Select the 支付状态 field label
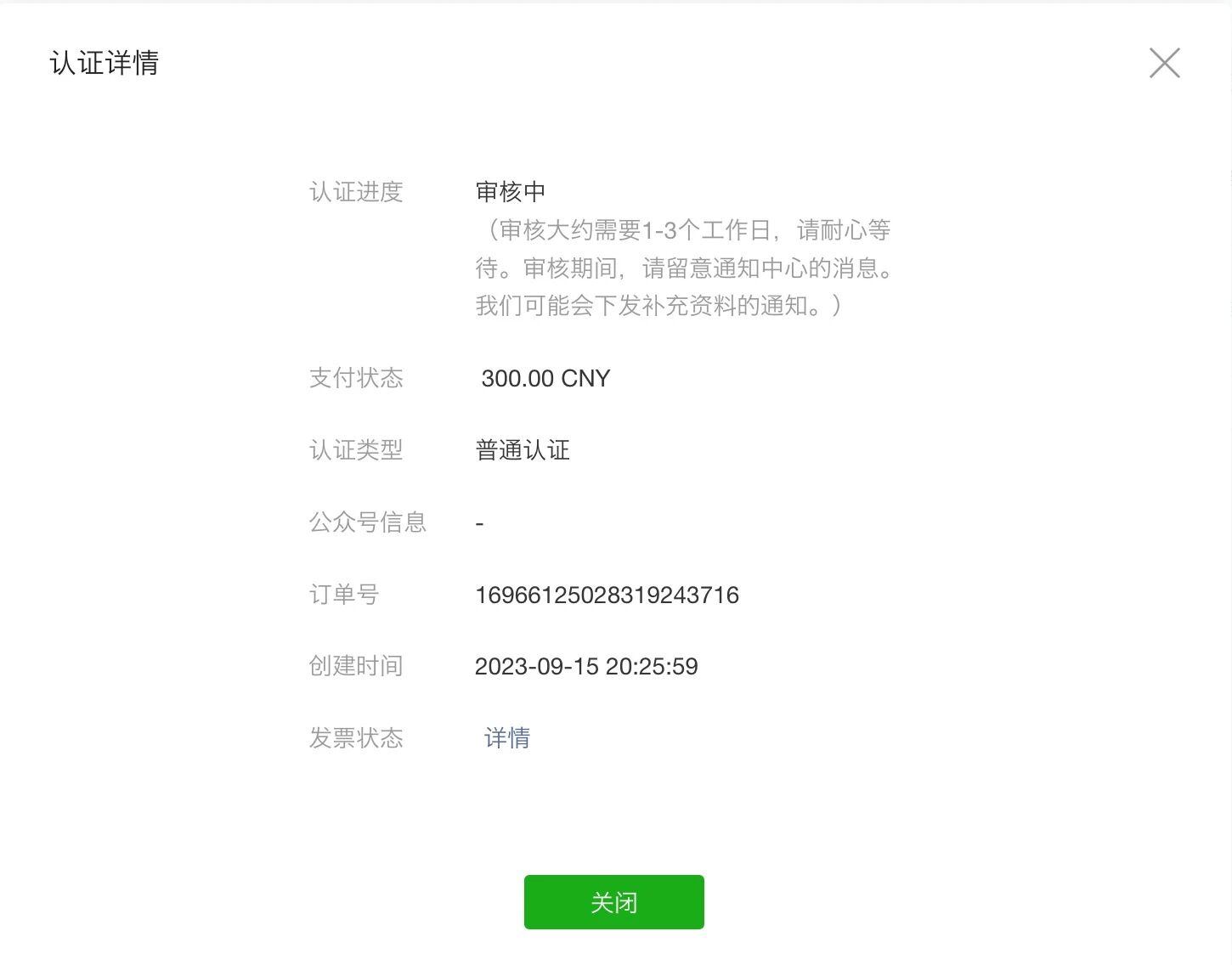Image resolution: width=1232 pixels, height=965 pixels. (356, 378)
